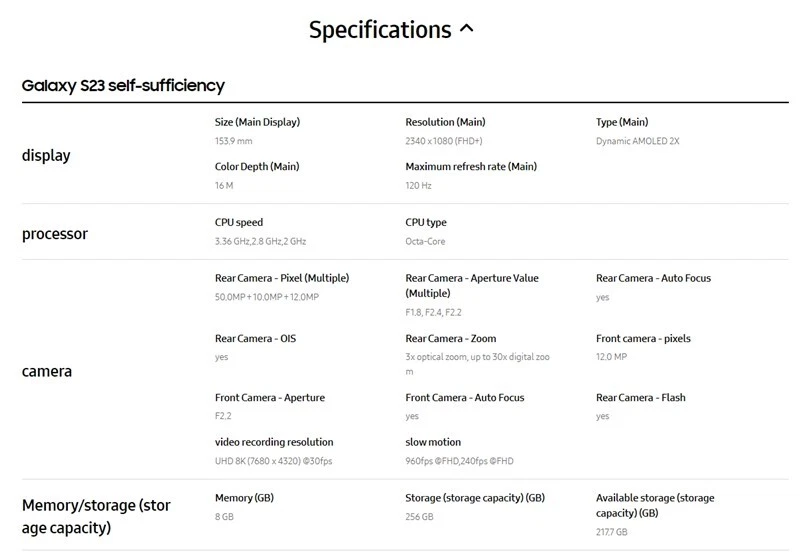Click the slow motion spec label
The height and width of the screenshot is (555, 800).
(x=433, y=442)
